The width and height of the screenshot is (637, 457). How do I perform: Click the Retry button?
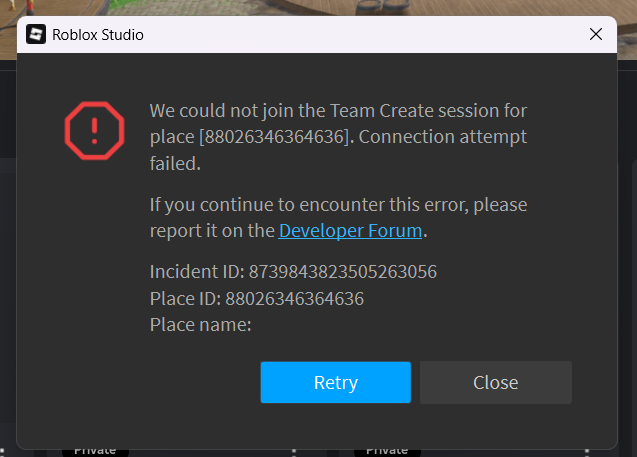click(x=336, y=382)
